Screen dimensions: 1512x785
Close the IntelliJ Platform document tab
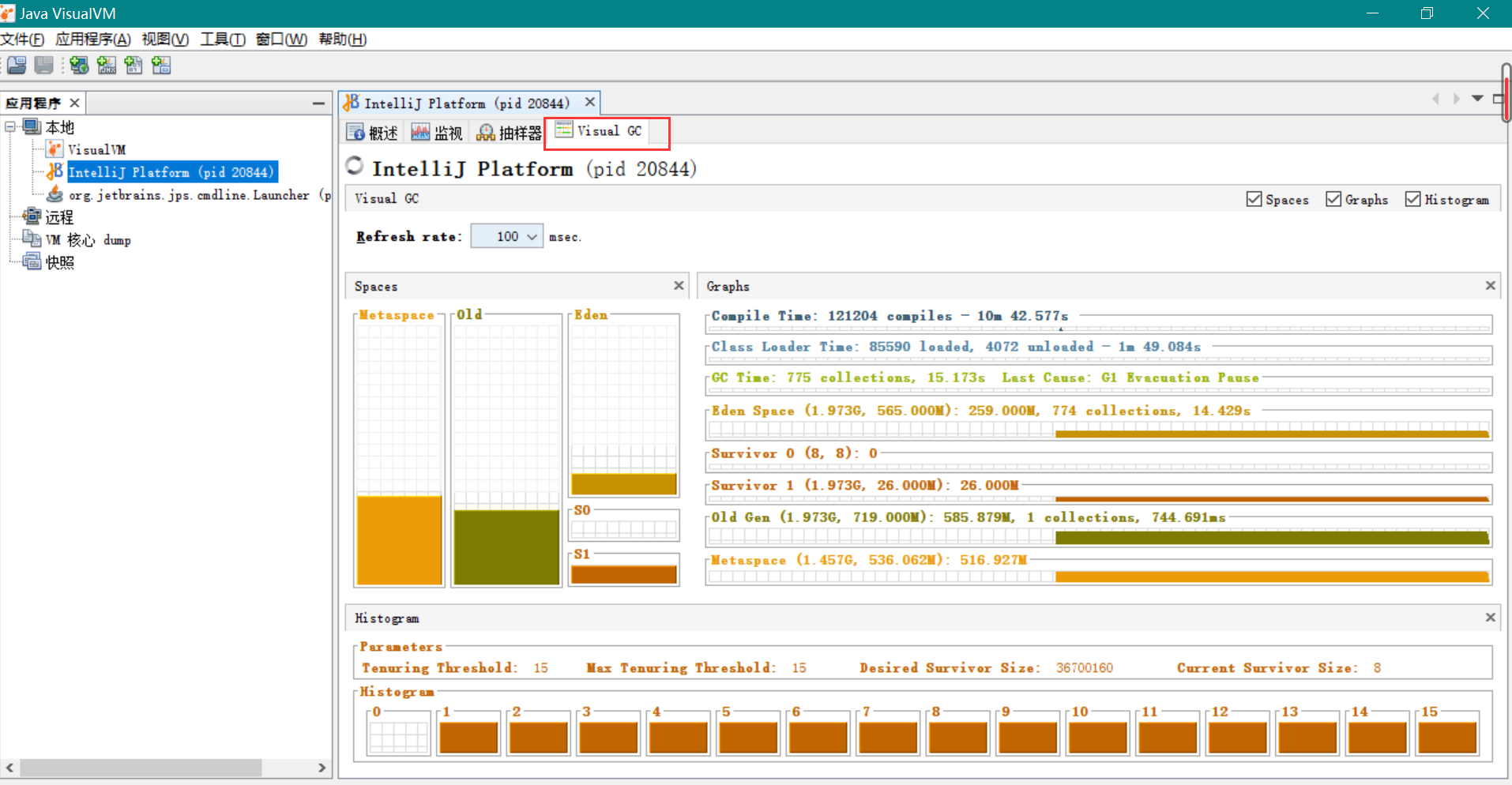[590, 102]
